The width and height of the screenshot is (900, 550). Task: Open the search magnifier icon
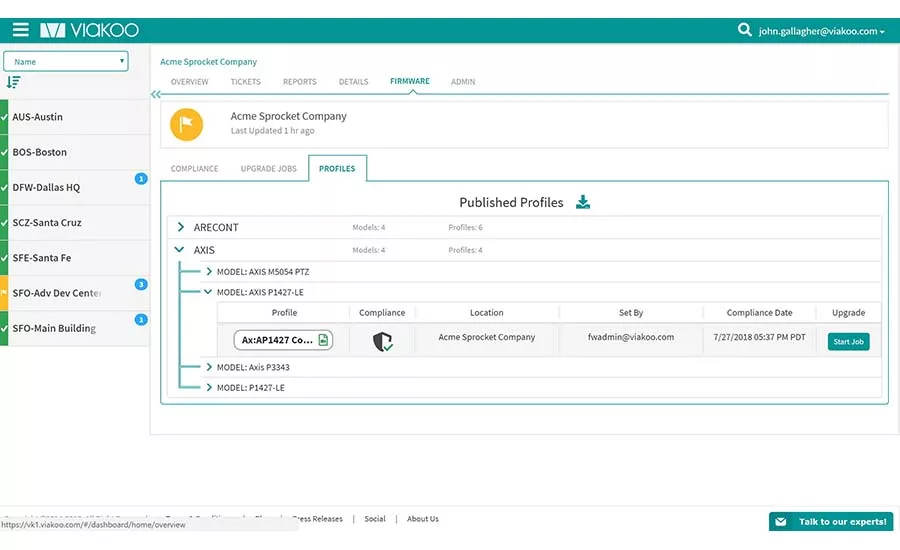744,30
